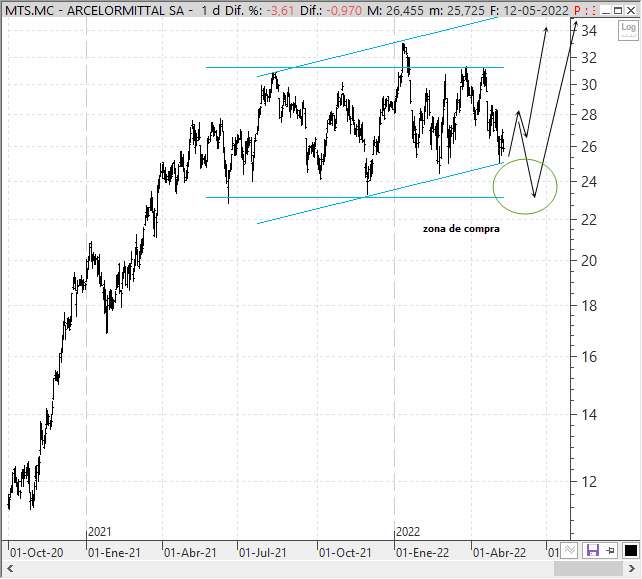Click the 1 d timeframe indicator

pyautogui.click(x=210, y=11)
